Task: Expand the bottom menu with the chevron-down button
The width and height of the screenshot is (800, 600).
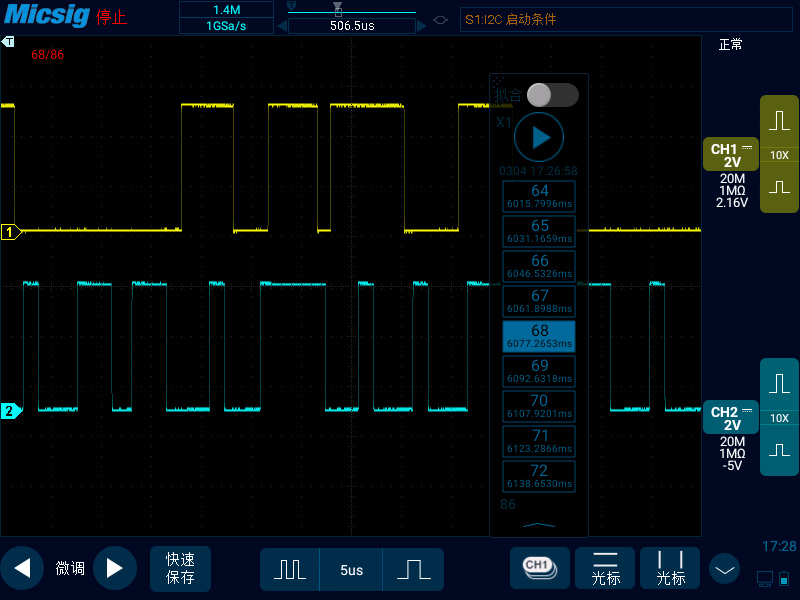Action: point(725,569)
